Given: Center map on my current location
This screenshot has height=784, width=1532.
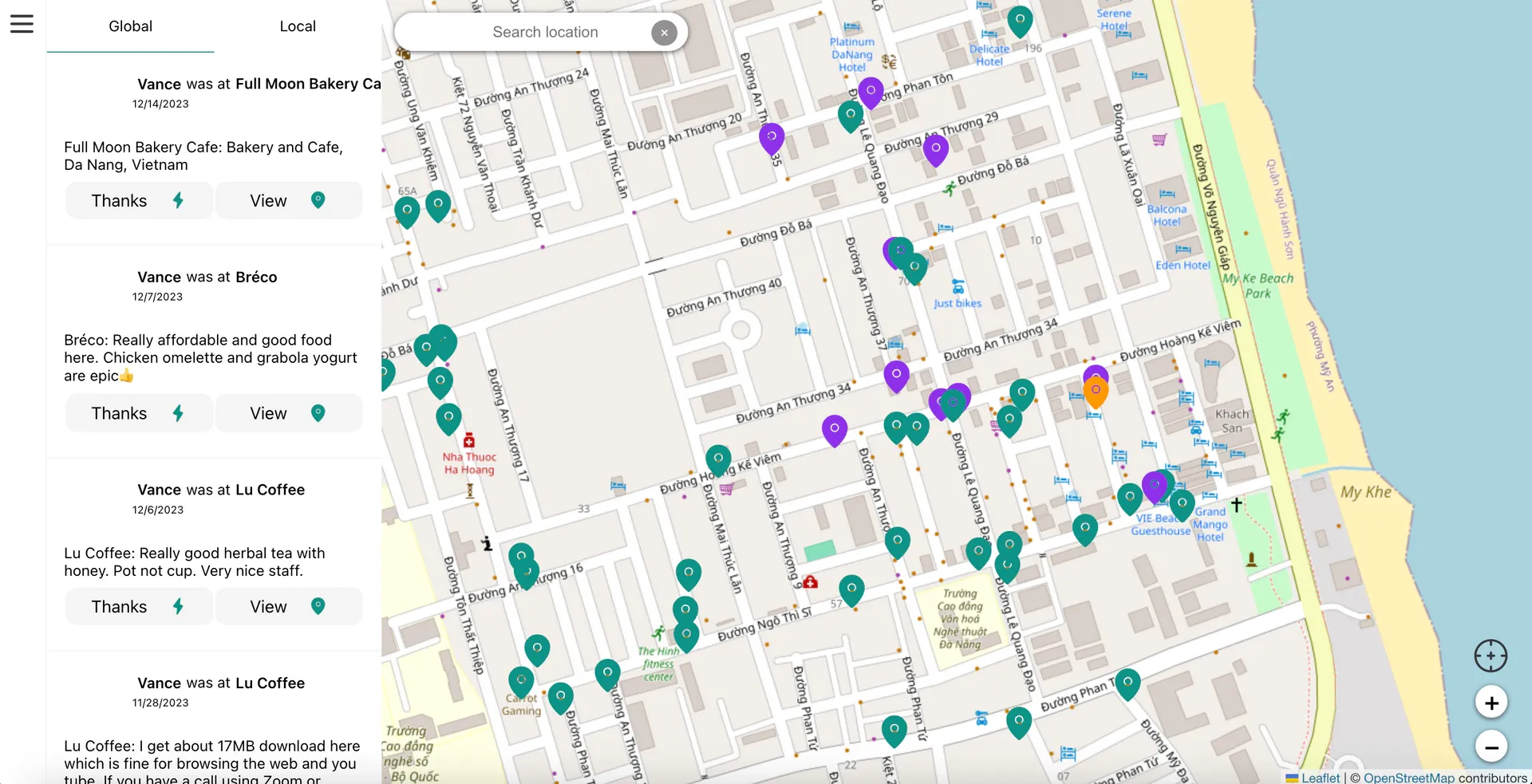Looking at the screenshot, I should 1491,656.
